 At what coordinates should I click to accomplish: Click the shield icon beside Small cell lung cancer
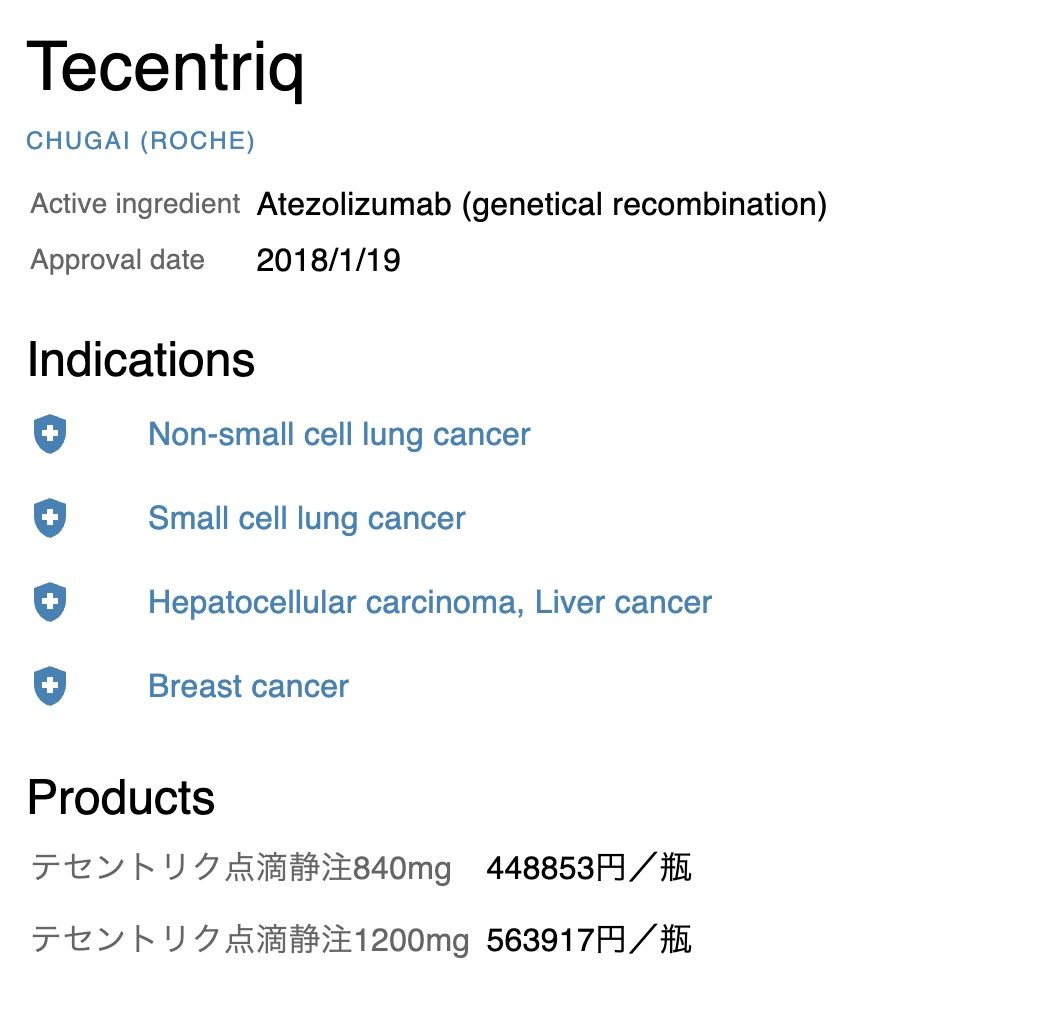click(50, 519)
